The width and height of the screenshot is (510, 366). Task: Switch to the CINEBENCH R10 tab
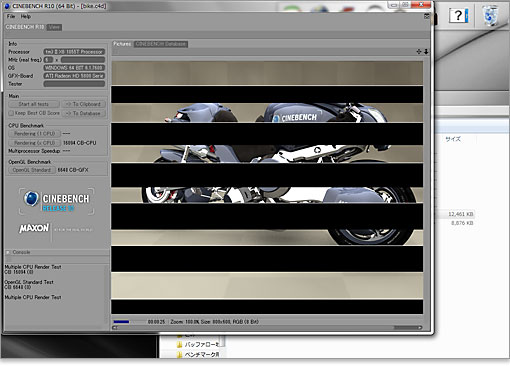(25, 27)
